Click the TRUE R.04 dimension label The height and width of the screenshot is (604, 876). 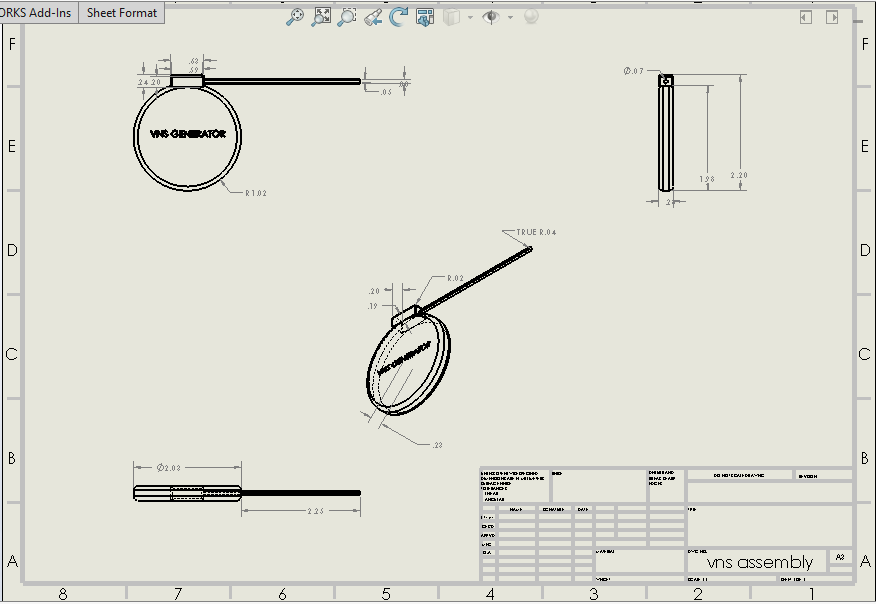(x=536, y=231)
